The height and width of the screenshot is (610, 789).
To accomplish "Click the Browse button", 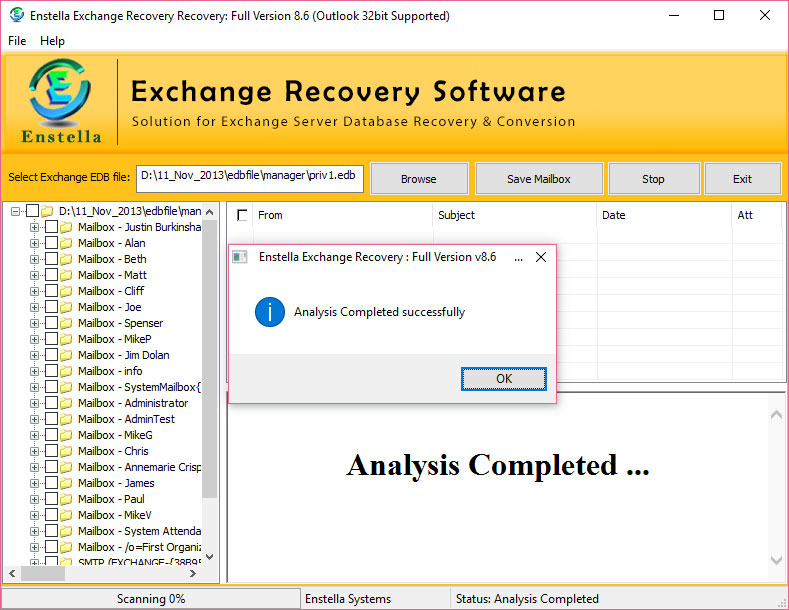I will [419, 179].
